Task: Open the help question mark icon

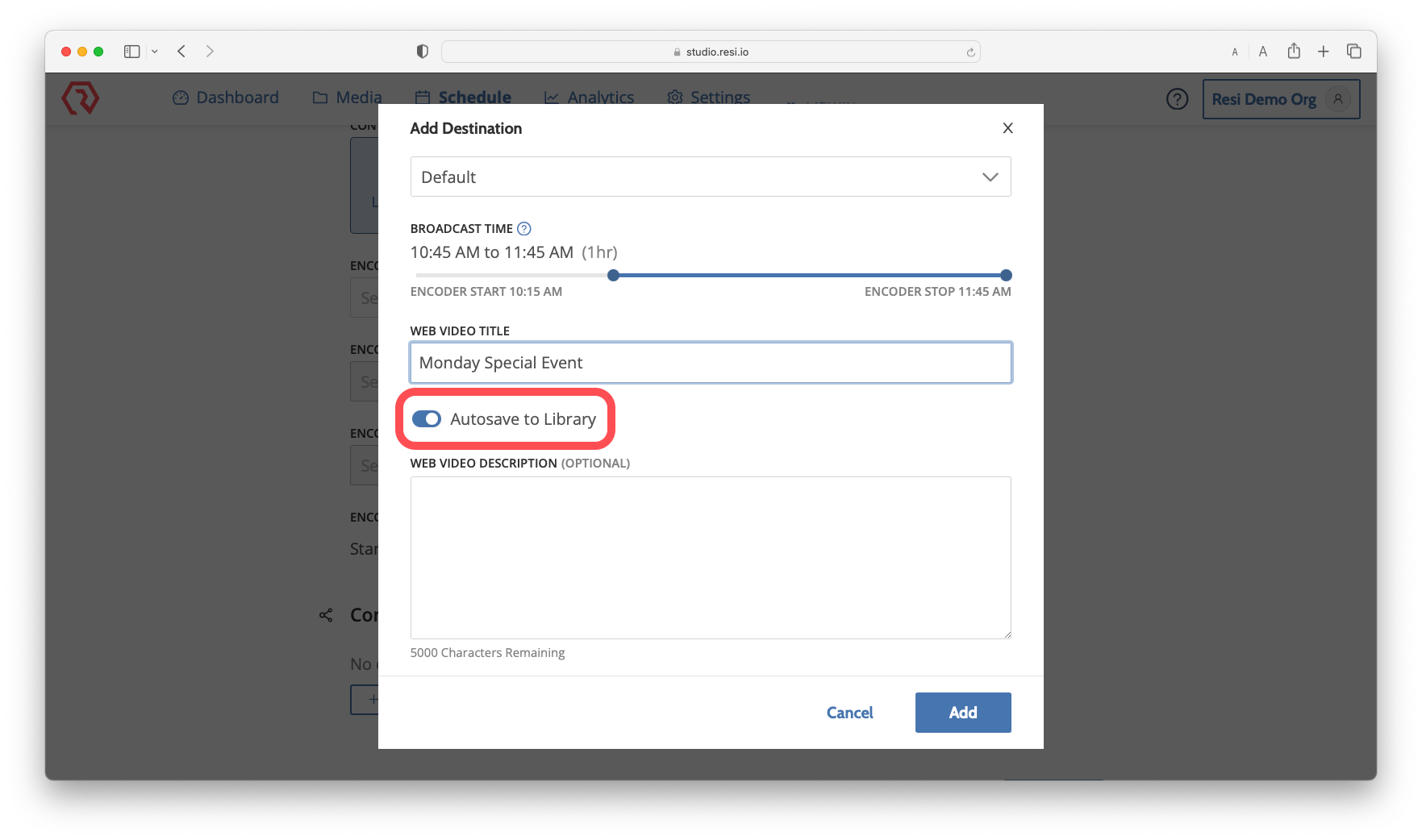Action: pos(1177,99)
